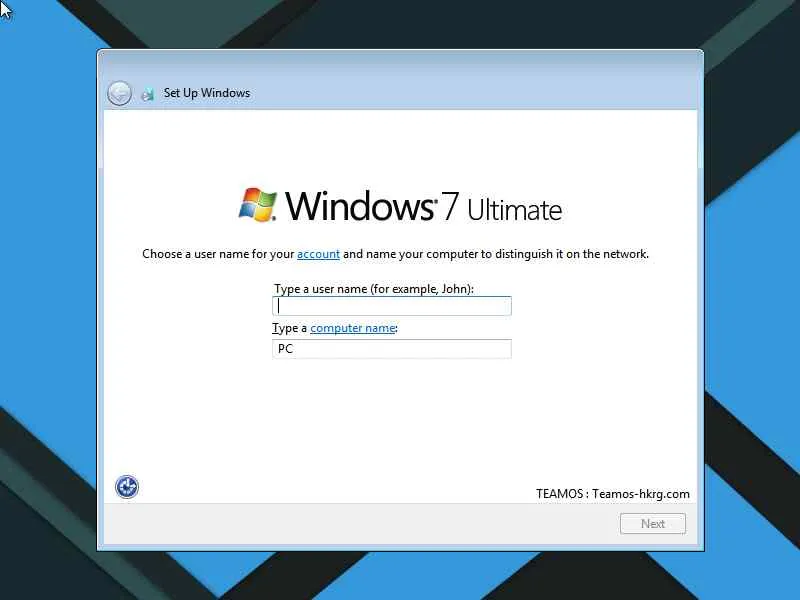Screen dimensions: 800x600
Task: Click the 'Set Up Windows' title text
Action: 207,93
